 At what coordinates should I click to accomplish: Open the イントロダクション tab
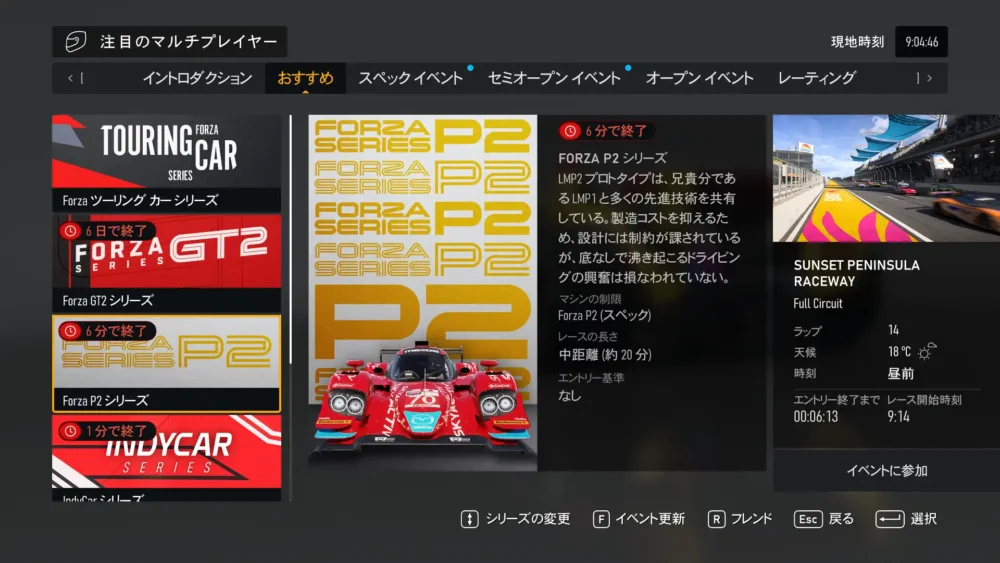click(197, 78)
